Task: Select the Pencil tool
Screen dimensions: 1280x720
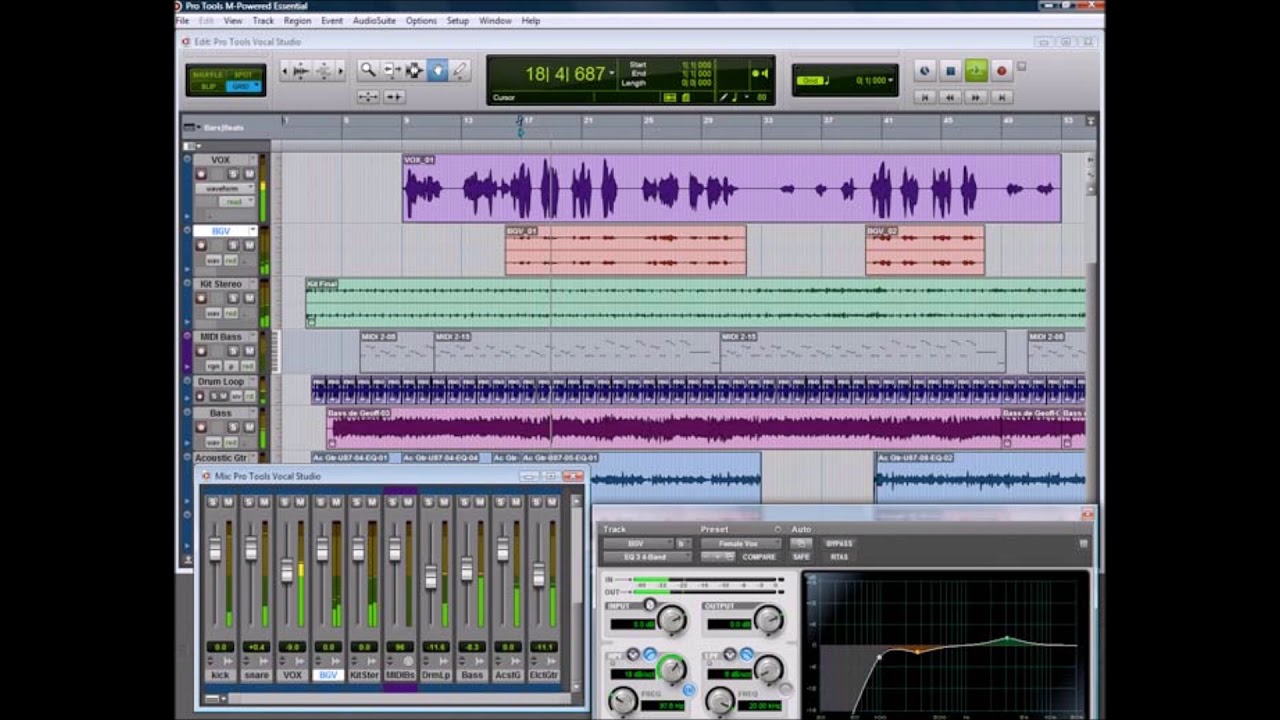Action: [459, 70]
